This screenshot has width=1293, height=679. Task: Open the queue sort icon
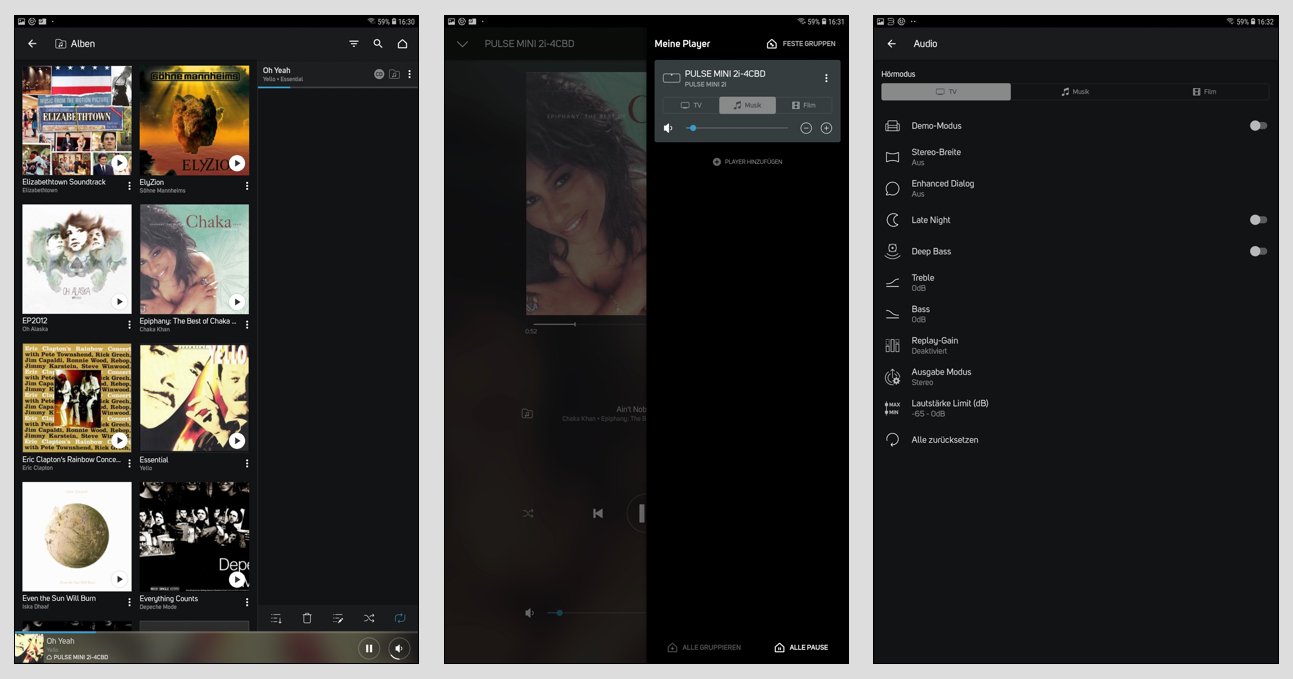277,619
